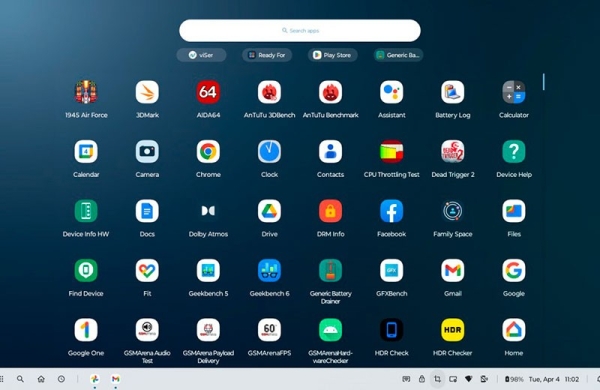
Task: Launch Google One
Action: tap(86, 330)
